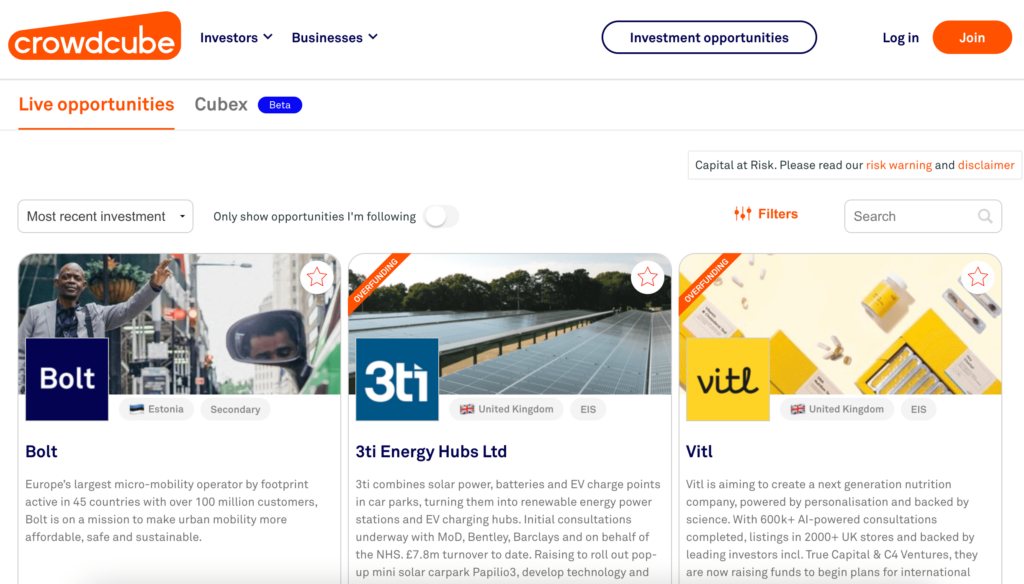Image resolution: width=1024 pixels, height=584 pixels.
Task: Open the risk warning link
Action: pos(899,165)
